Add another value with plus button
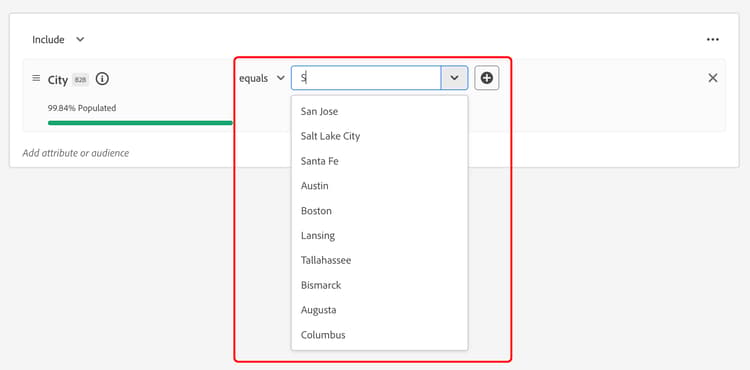The height and width of the screenshot is (370, 750). 486,78
